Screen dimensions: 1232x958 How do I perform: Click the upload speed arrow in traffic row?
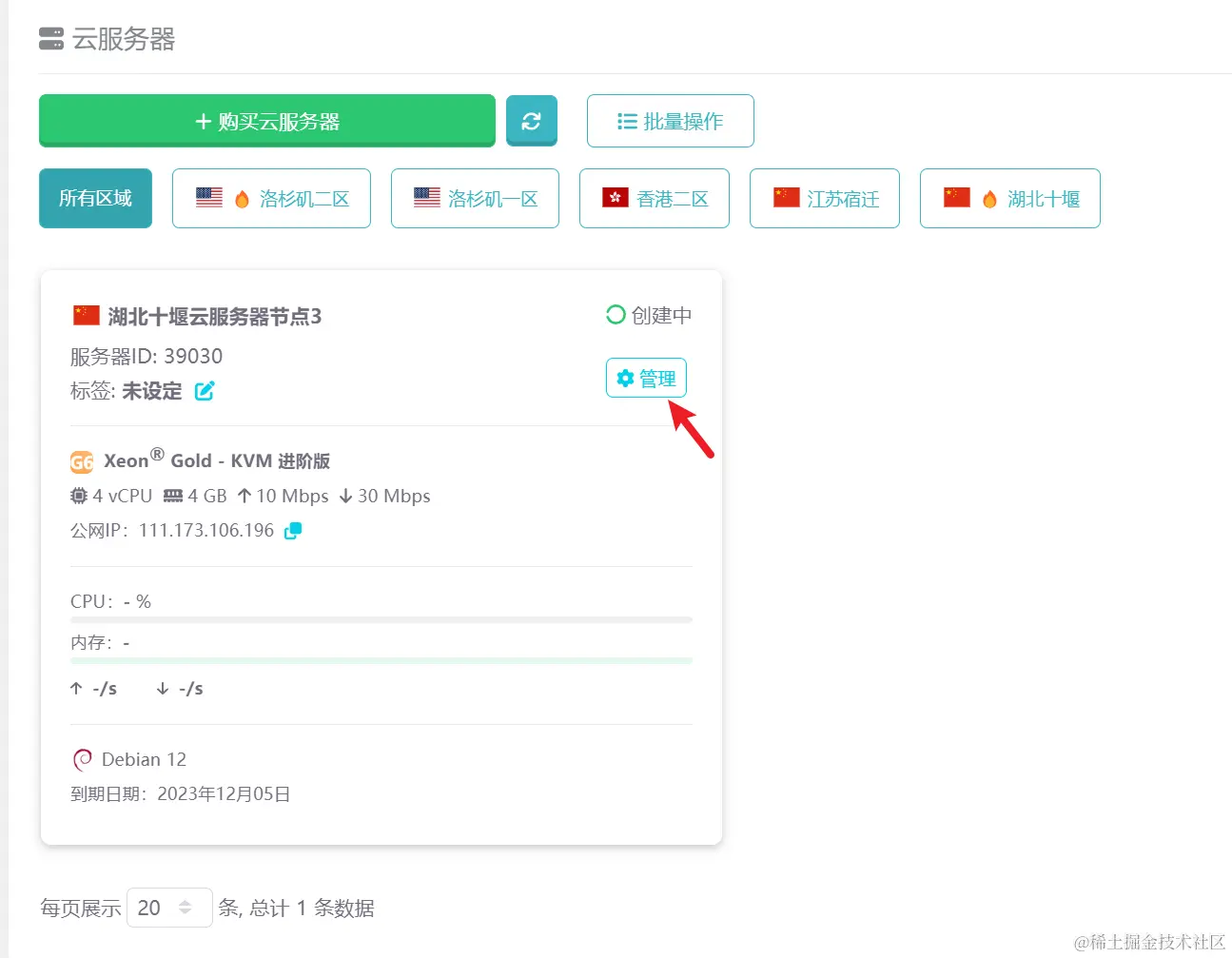(x=76, y=688)
